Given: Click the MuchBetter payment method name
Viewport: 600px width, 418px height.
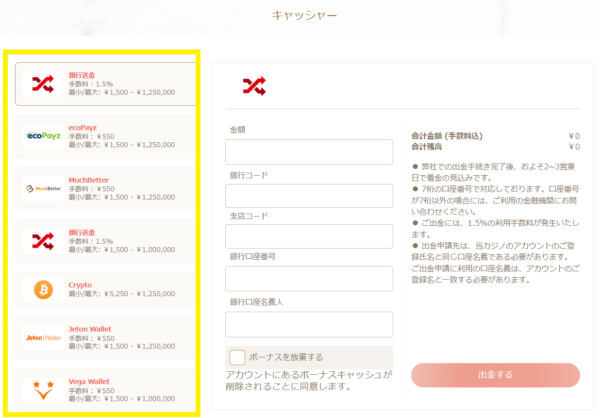Looking at the screenshot, I should [90, 178].
